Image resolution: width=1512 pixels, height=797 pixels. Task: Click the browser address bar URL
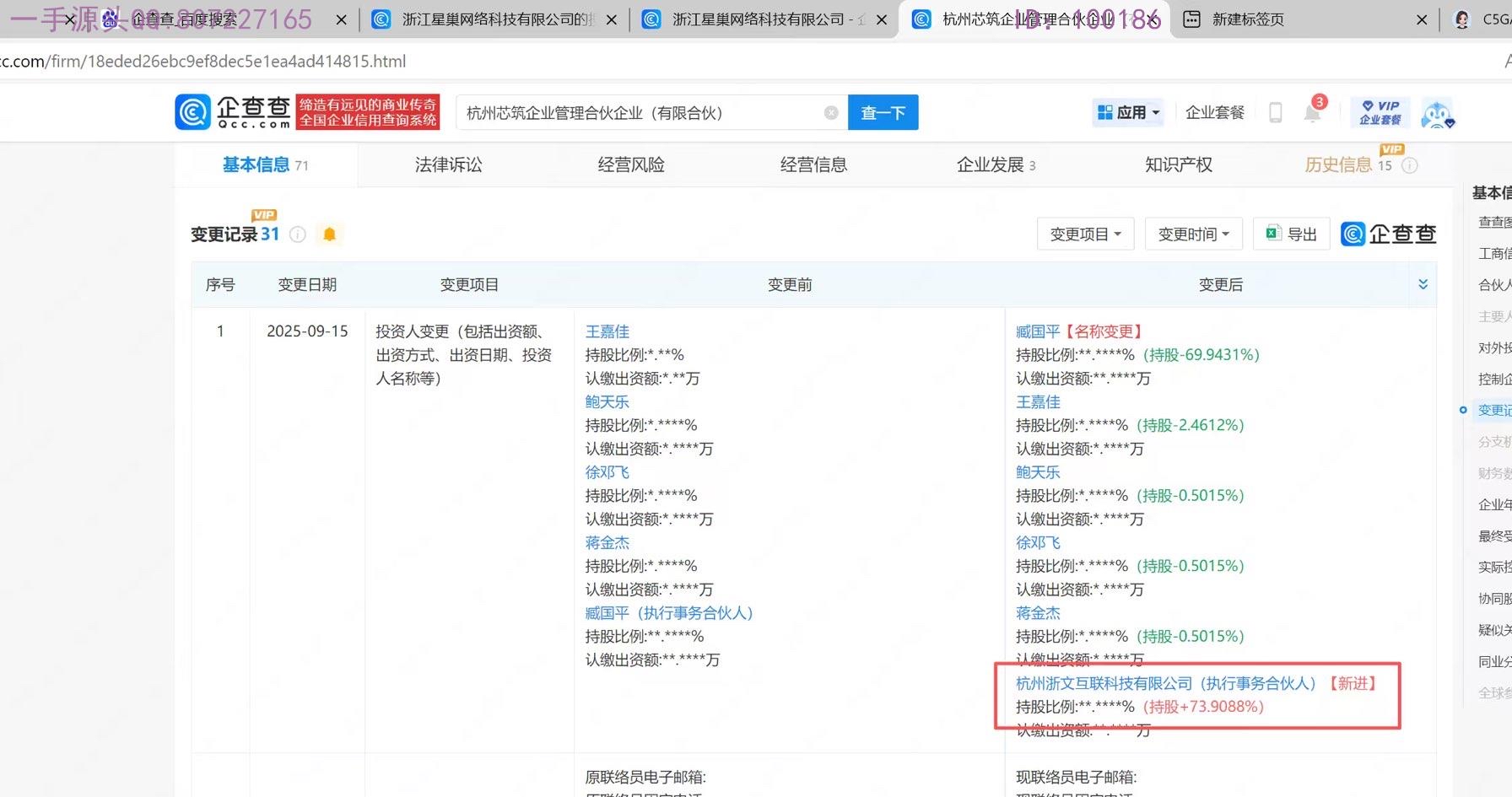pos(202,62)
